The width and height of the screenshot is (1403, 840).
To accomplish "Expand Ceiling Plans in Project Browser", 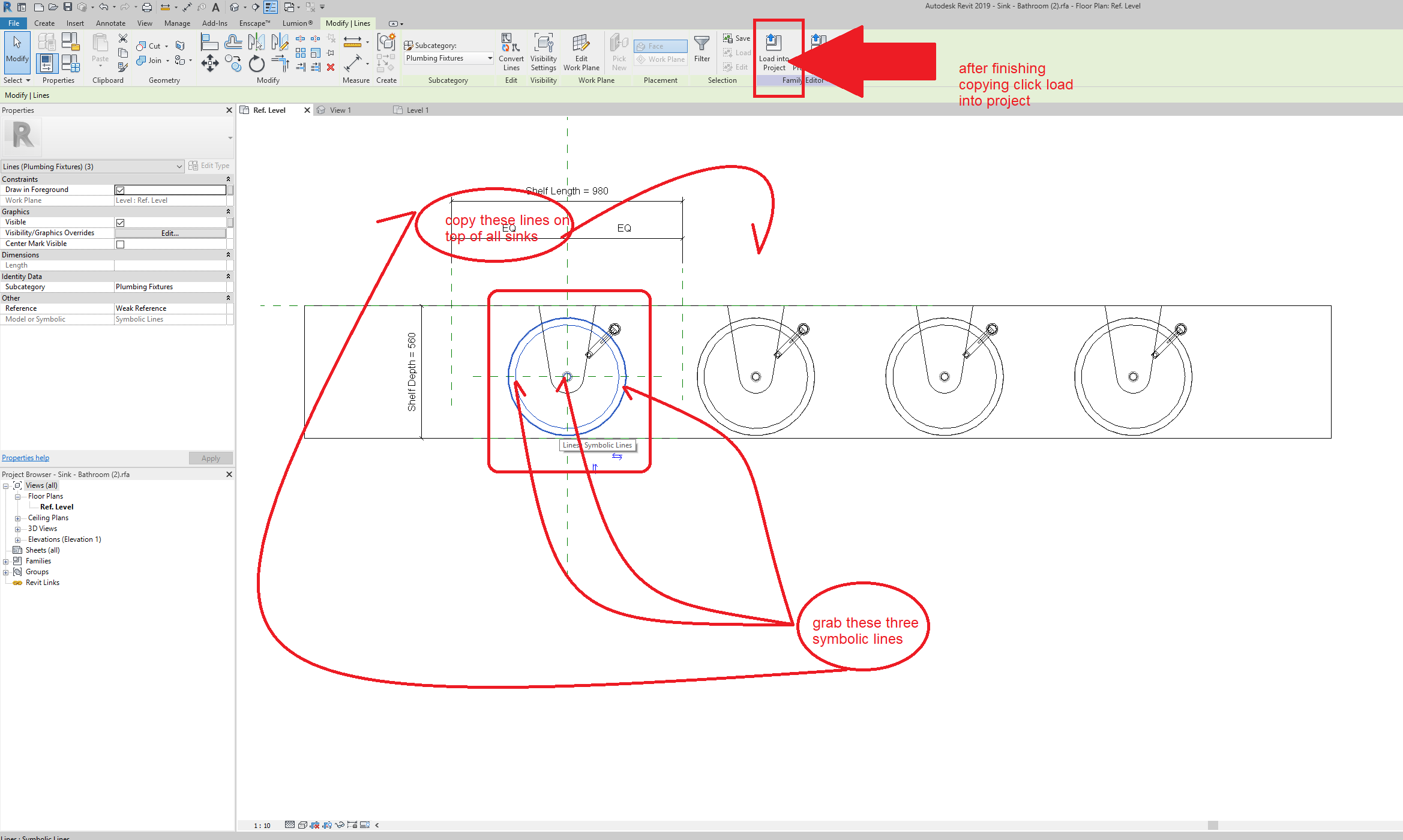I will click(18, 517).
